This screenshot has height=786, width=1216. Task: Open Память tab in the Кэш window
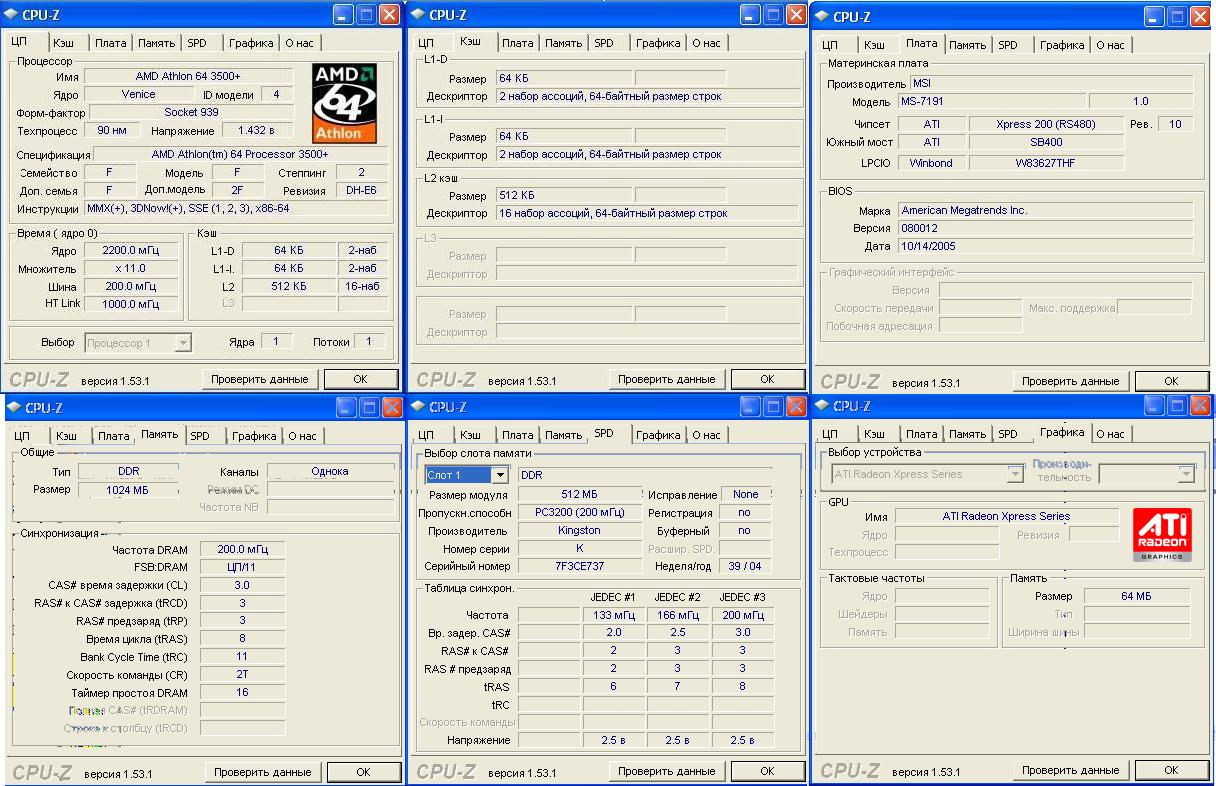coord(564,44)
